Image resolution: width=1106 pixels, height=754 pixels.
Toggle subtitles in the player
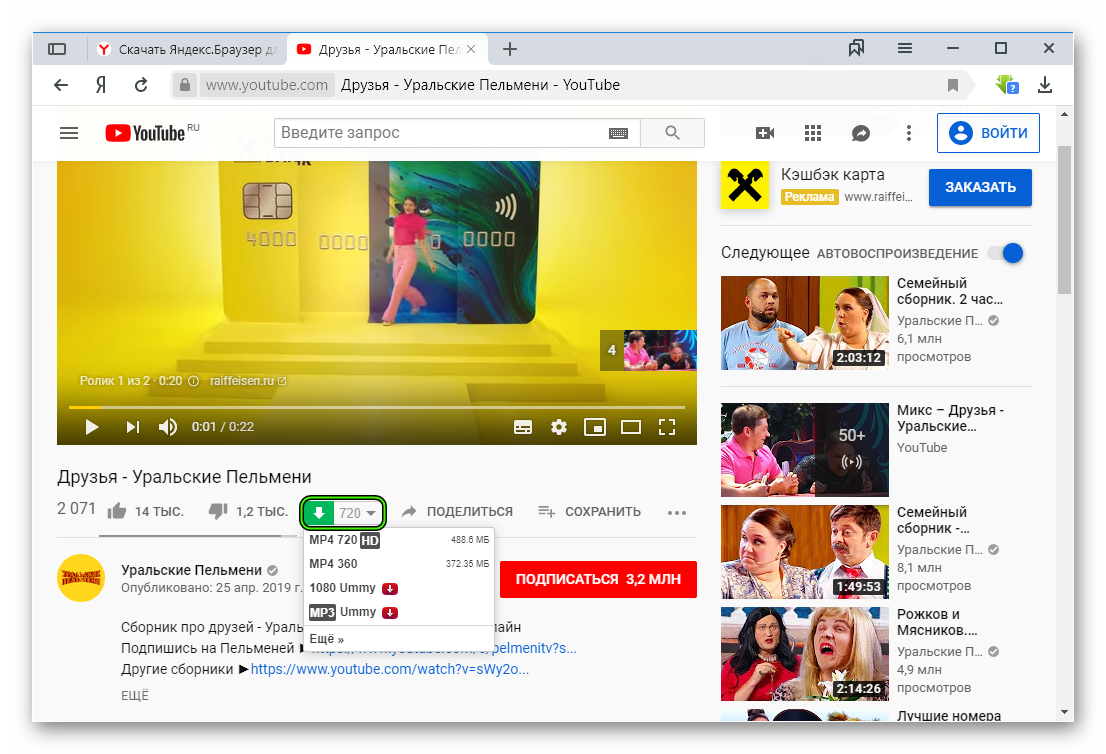pyautogui.click(x=523, y=427)
